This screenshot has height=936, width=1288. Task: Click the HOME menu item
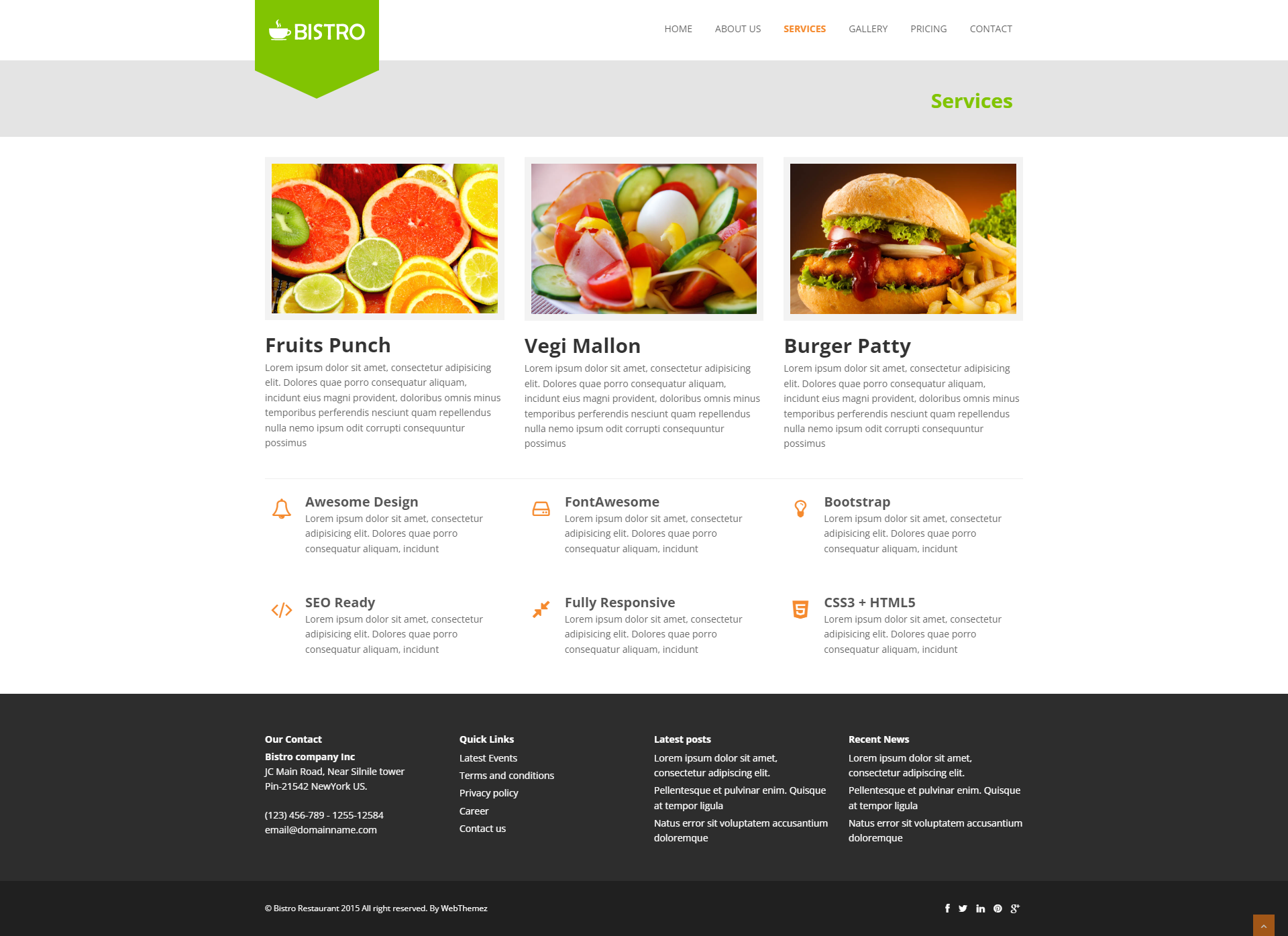[x=678, y=28]
